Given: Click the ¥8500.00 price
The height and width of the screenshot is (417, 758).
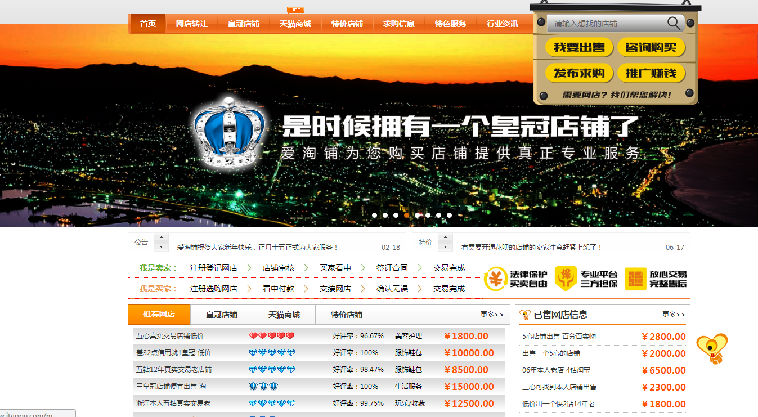Looking at the screenshot, I should pos(466,370).
